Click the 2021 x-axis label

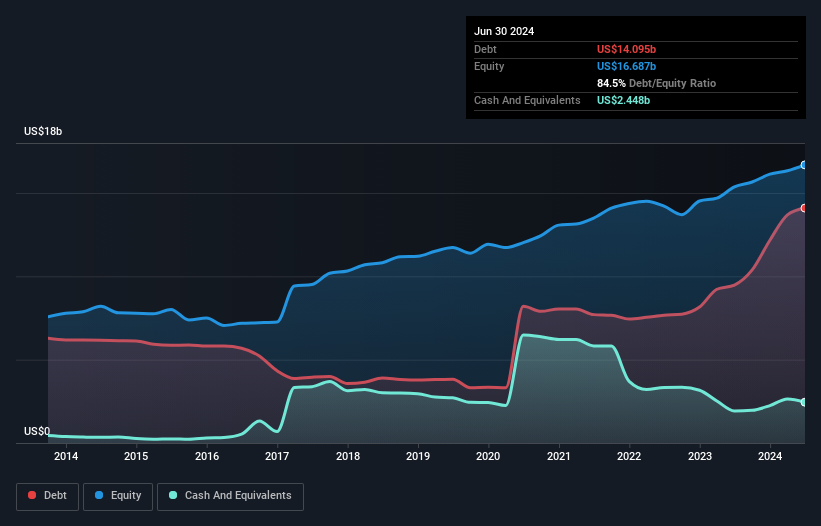tap(559, 456)
